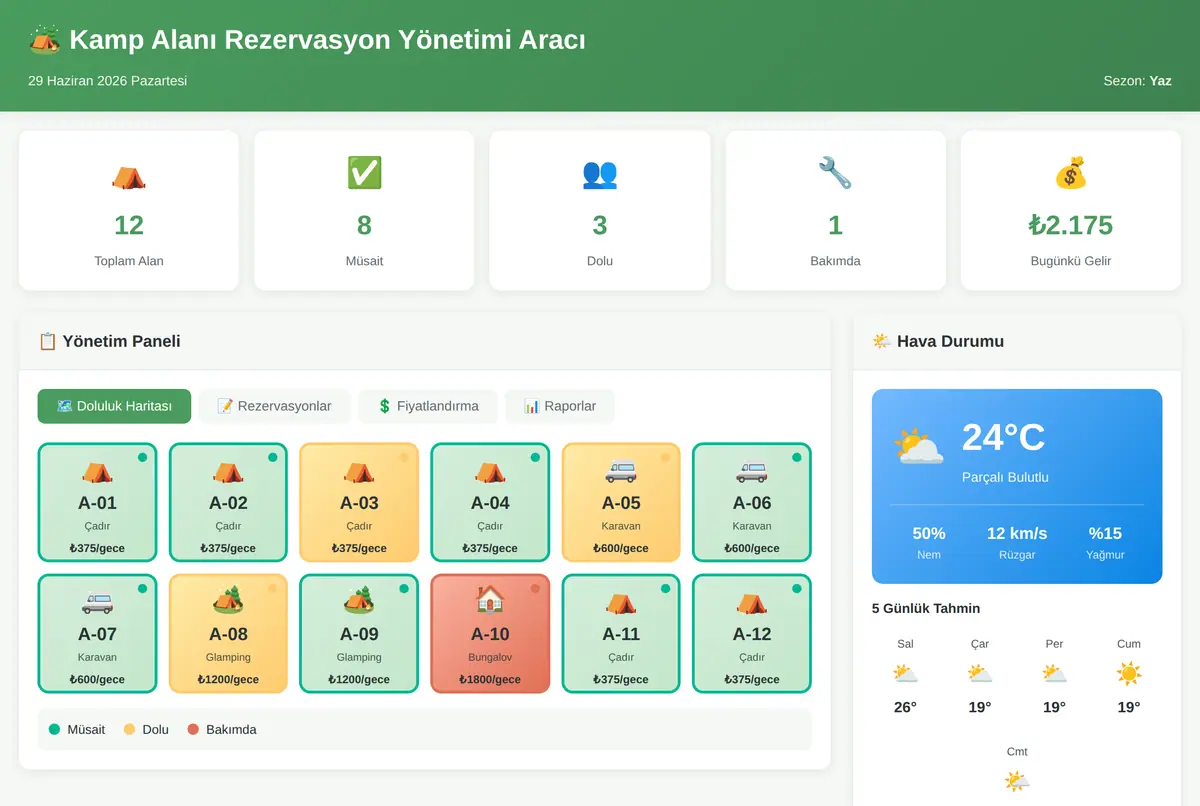Screen dimensions: 1200x806
Task: Click the caravan icon on site A-05
Action: click(x=621, y=472)
